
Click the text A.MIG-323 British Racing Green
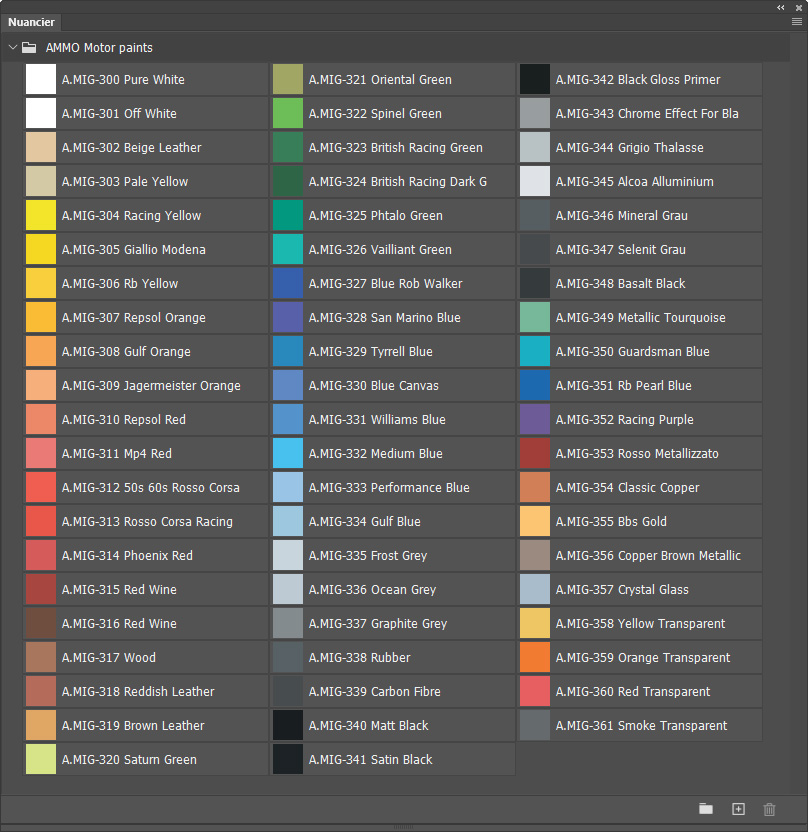click(x=396, y=148)
